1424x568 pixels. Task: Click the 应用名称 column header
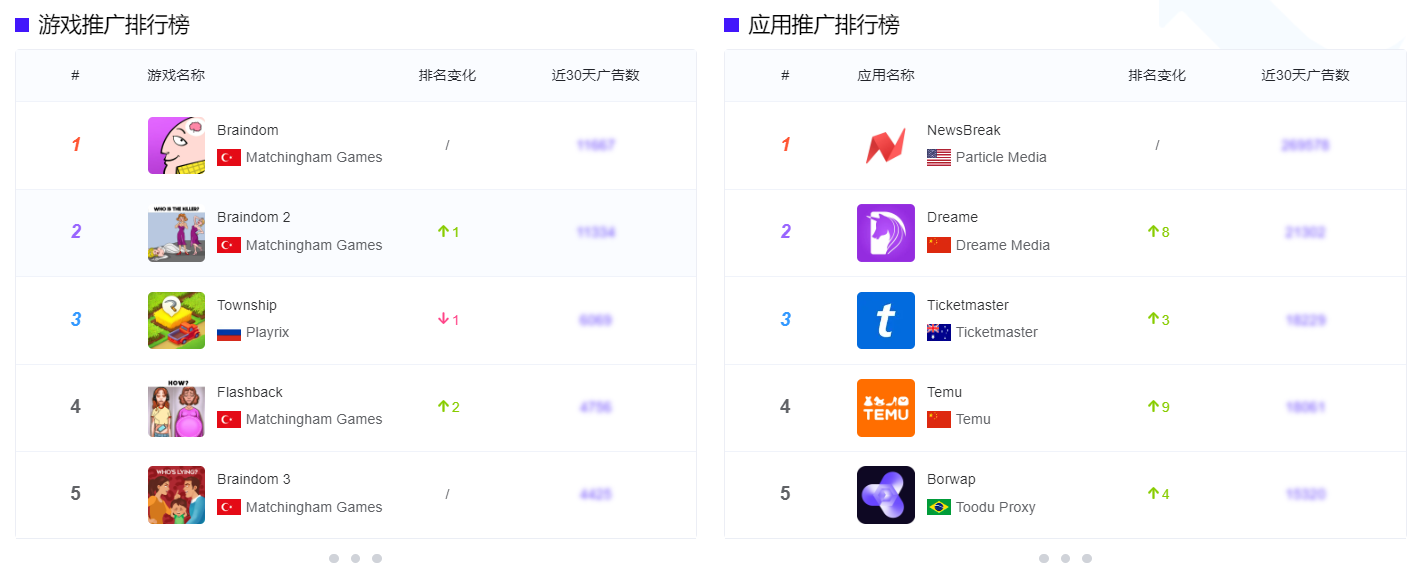tap(886, 75)
